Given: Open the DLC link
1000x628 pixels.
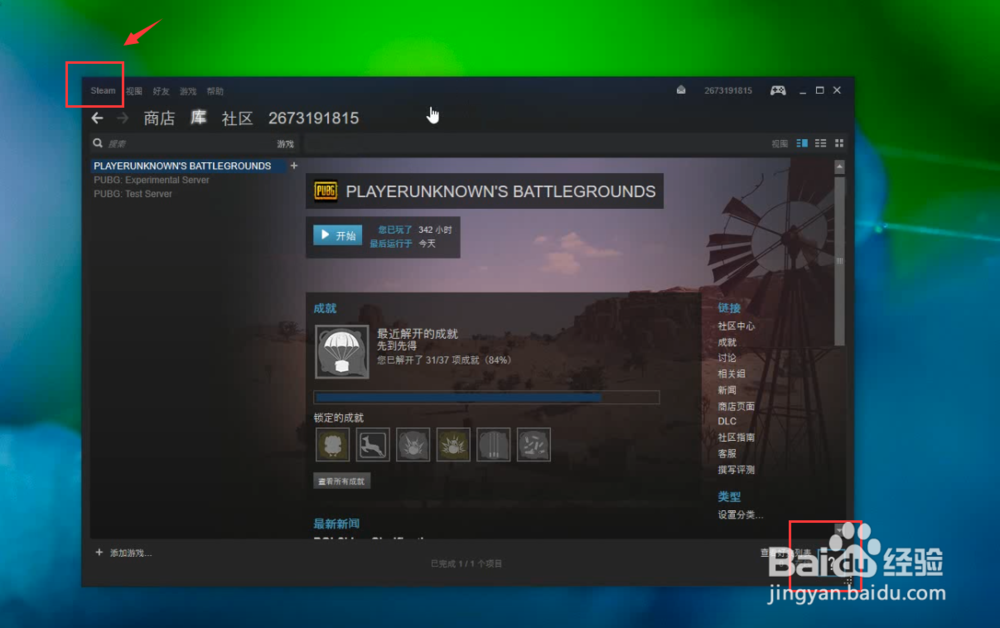Looking at the screenshot, I should click(x=727, y=421).
